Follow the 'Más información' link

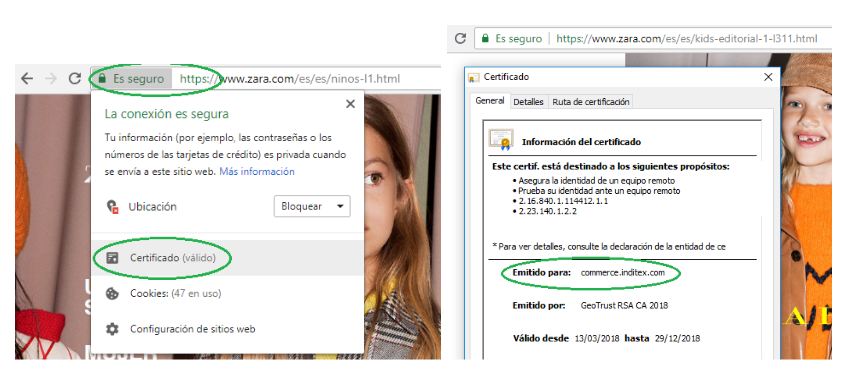point(257,171)
